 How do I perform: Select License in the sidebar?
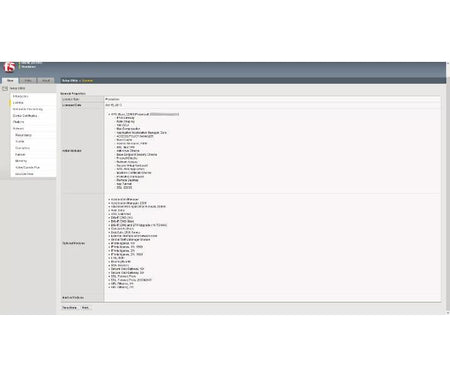pos(18,103)
